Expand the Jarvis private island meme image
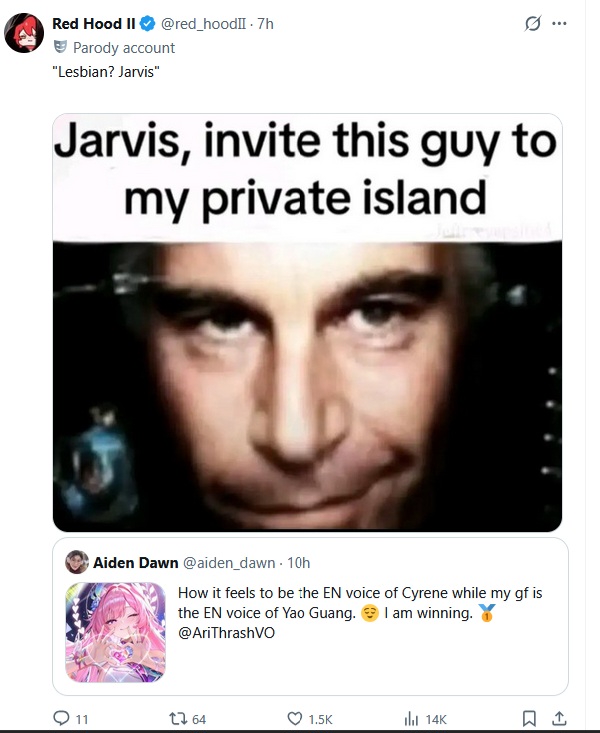 [x=307, y=323]
